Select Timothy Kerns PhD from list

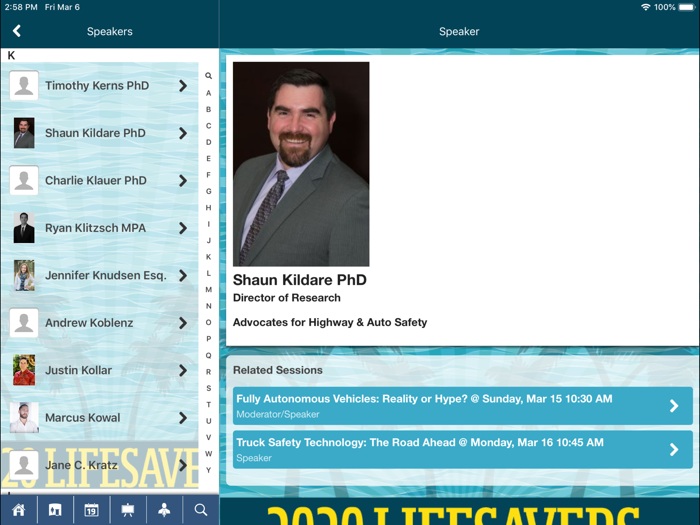click(96, 86)
